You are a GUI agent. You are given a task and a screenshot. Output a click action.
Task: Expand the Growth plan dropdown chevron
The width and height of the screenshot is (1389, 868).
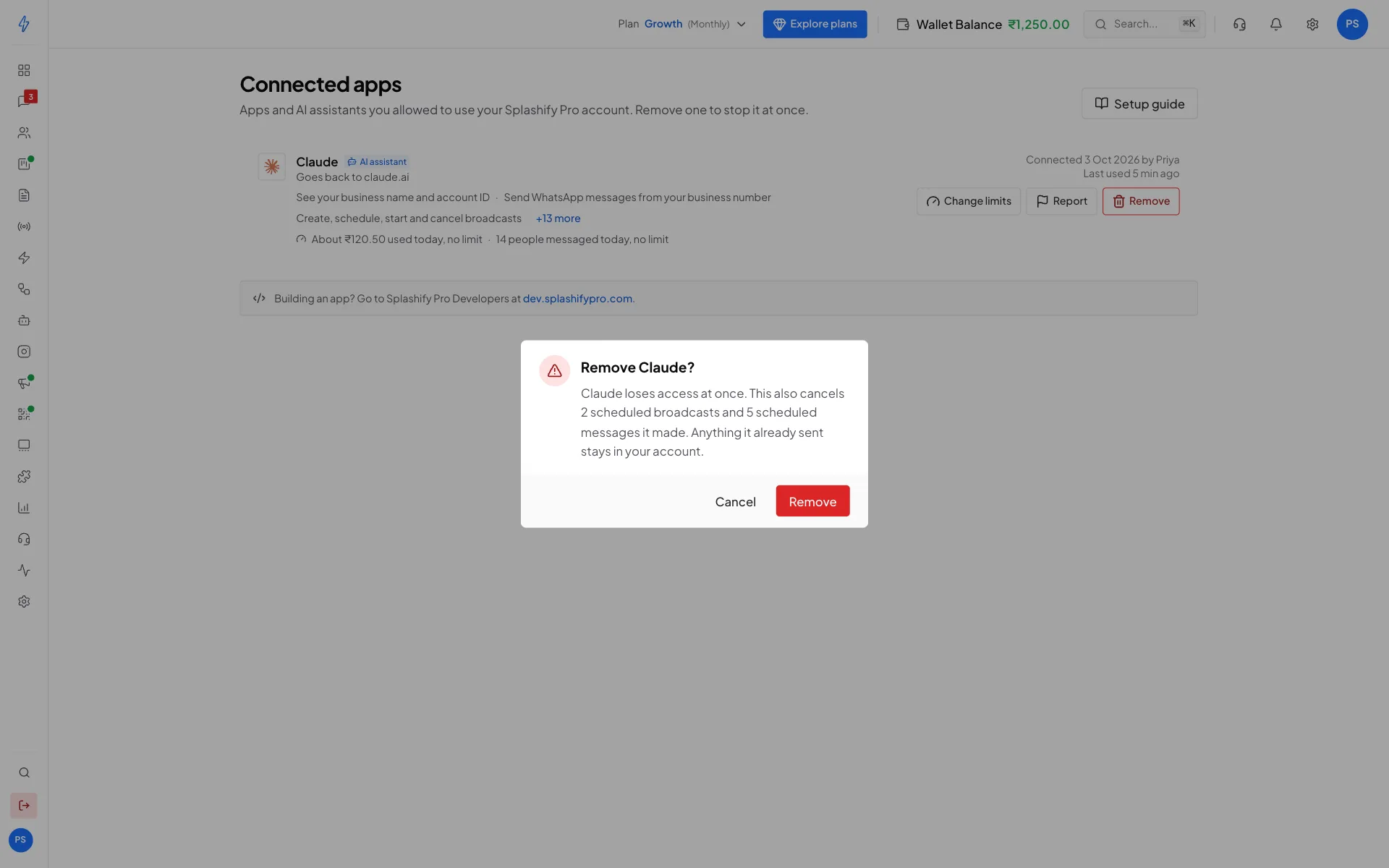[742, 24]
